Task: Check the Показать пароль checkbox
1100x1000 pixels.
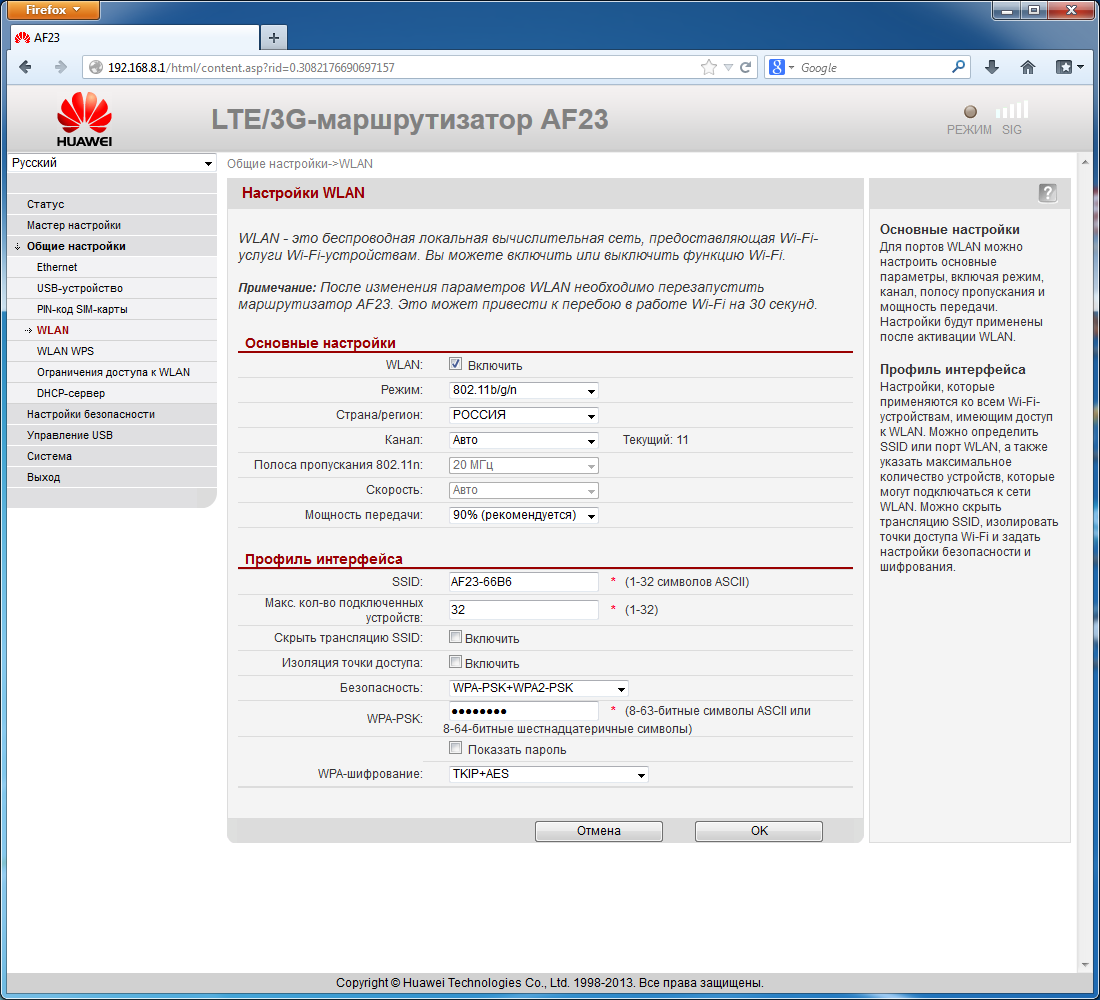Action: click(x=455, y=748)
